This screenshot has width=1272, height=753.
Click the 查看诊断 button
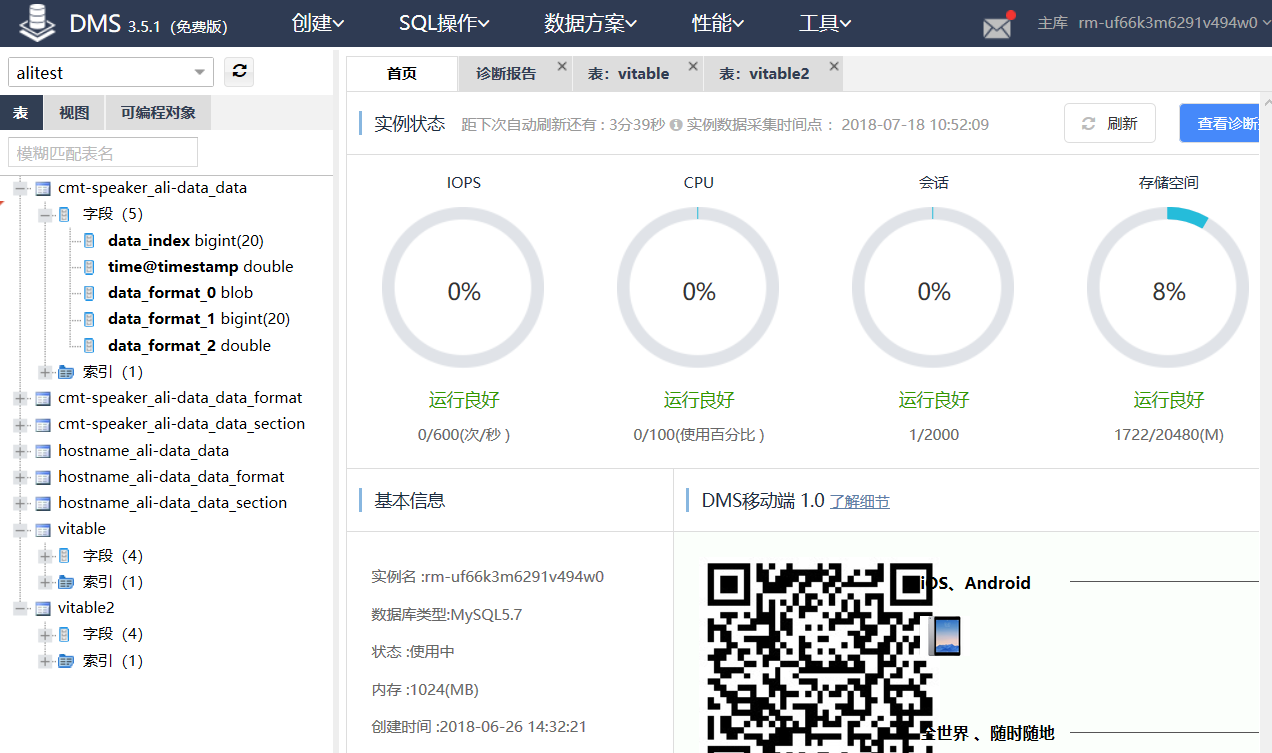click(x=1219, y=123)
